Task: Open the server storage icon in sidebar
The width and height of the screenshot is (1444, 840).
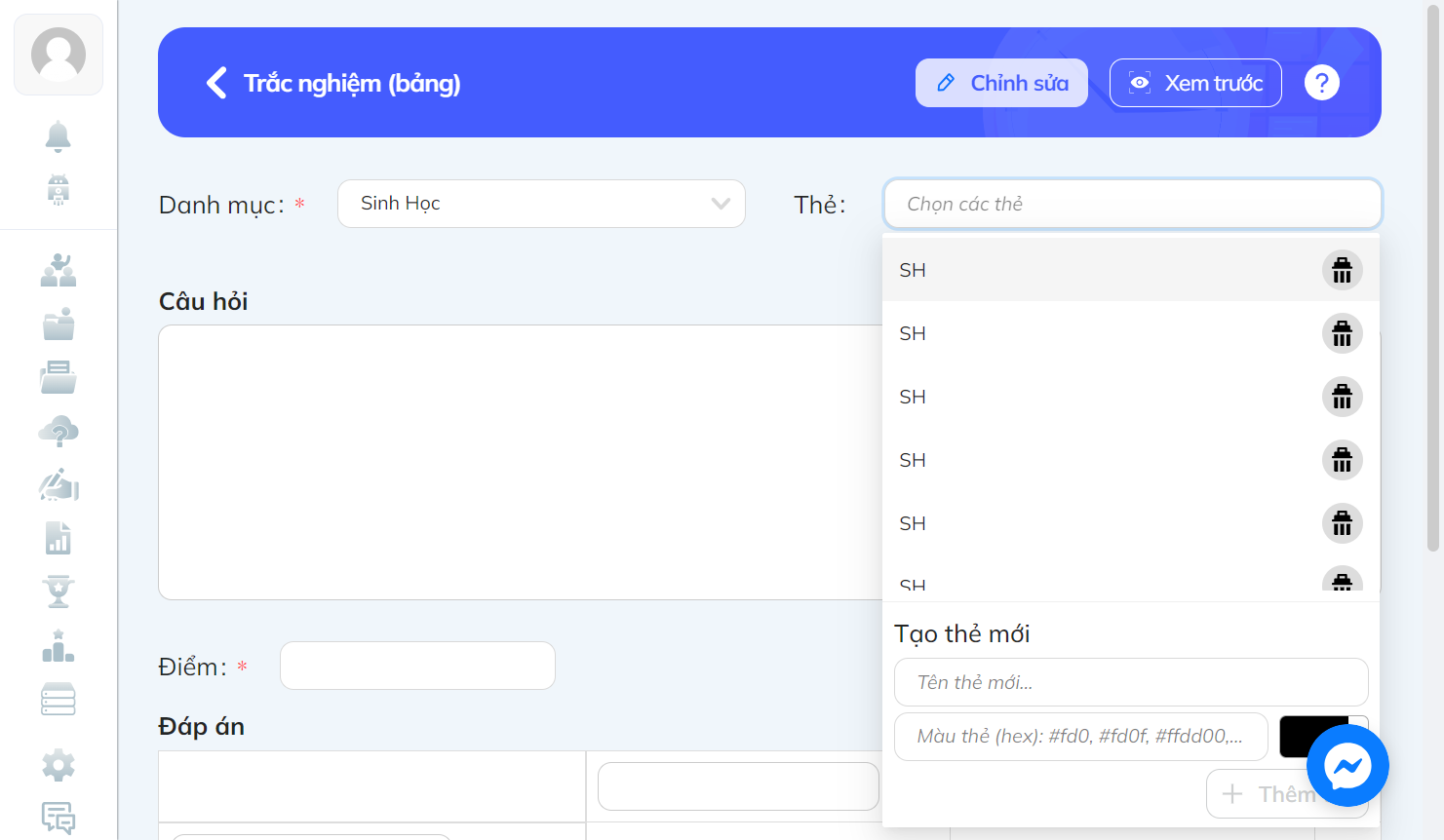Action: click(x=59, y=700)
